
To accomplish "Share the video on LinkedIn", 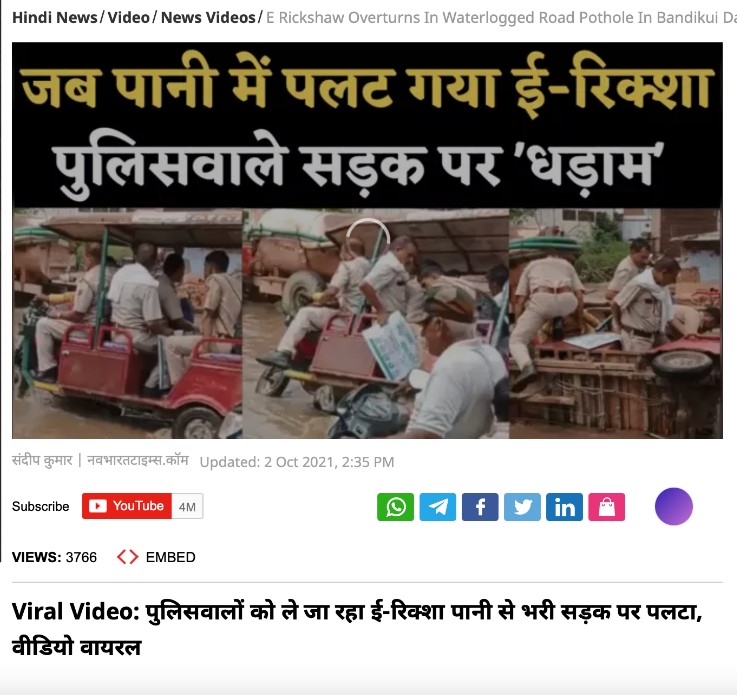I will coord(565,507).
